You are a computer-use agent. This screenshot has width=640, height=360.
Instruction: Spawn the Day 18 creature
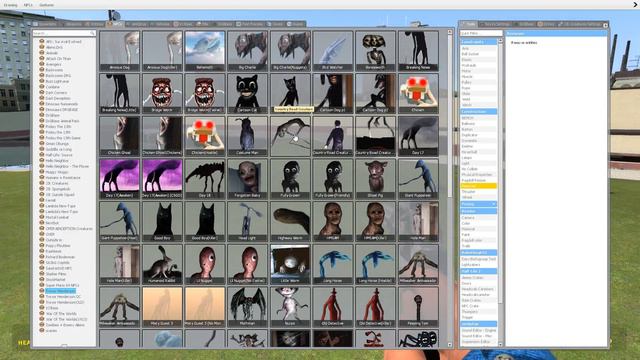tap(204, 179)
